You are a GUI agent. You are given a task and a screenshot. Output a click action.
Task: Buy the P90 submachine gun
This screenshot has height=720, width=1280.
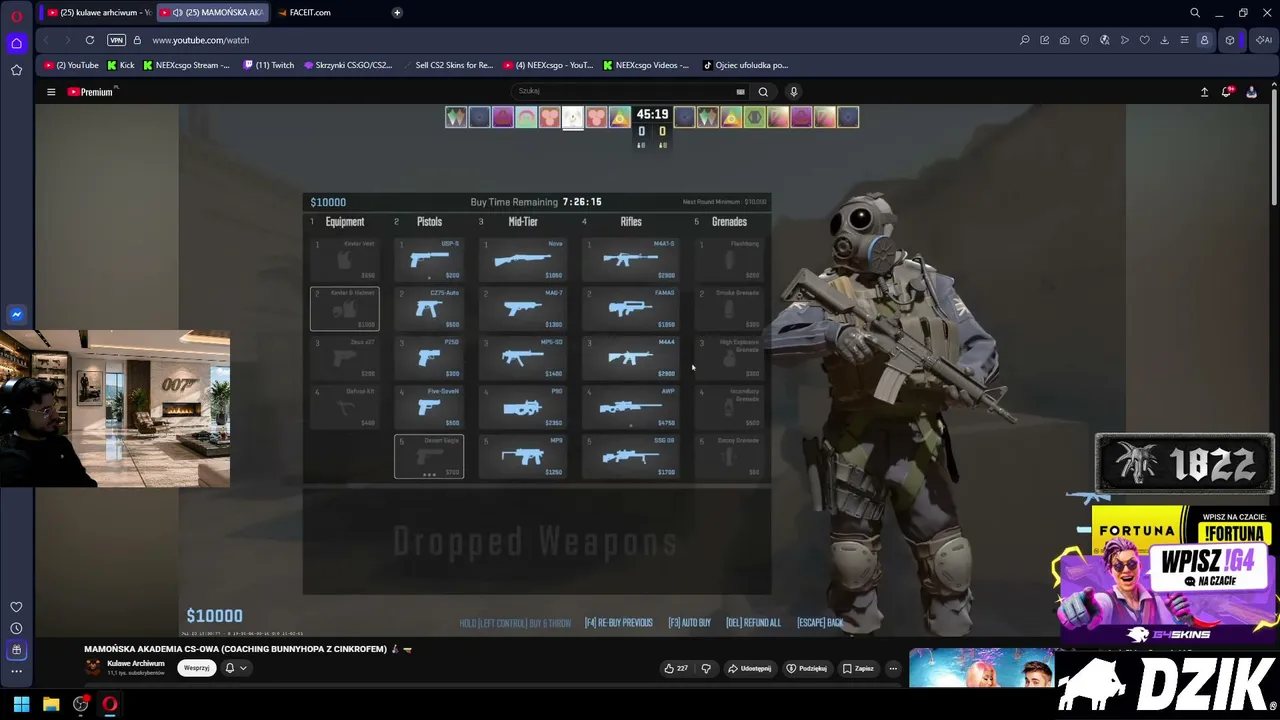pos(522,407)
